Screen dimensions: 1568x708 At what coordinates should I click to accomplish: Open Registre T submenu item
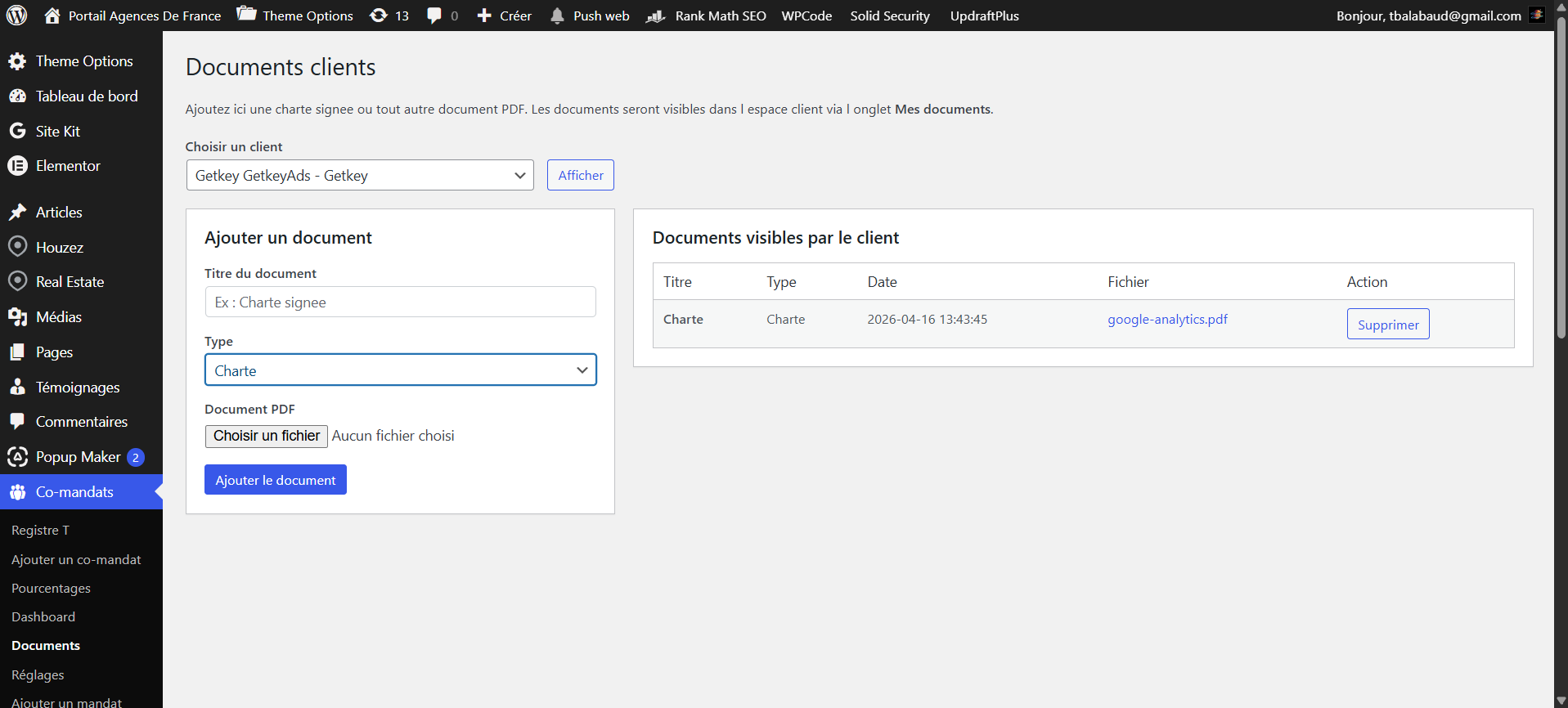40,531
